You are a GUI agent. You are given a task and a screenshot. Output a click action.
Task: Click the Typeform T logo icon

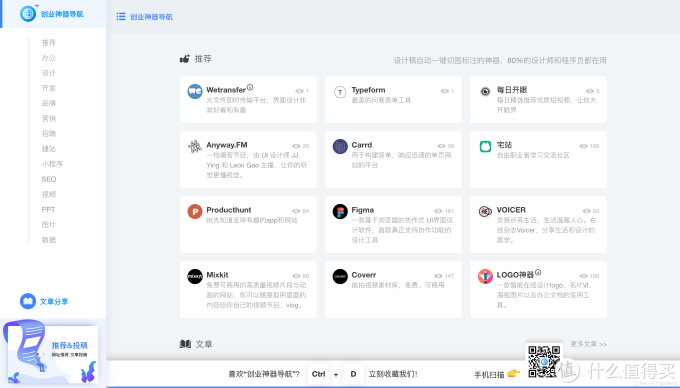point(340,92)
